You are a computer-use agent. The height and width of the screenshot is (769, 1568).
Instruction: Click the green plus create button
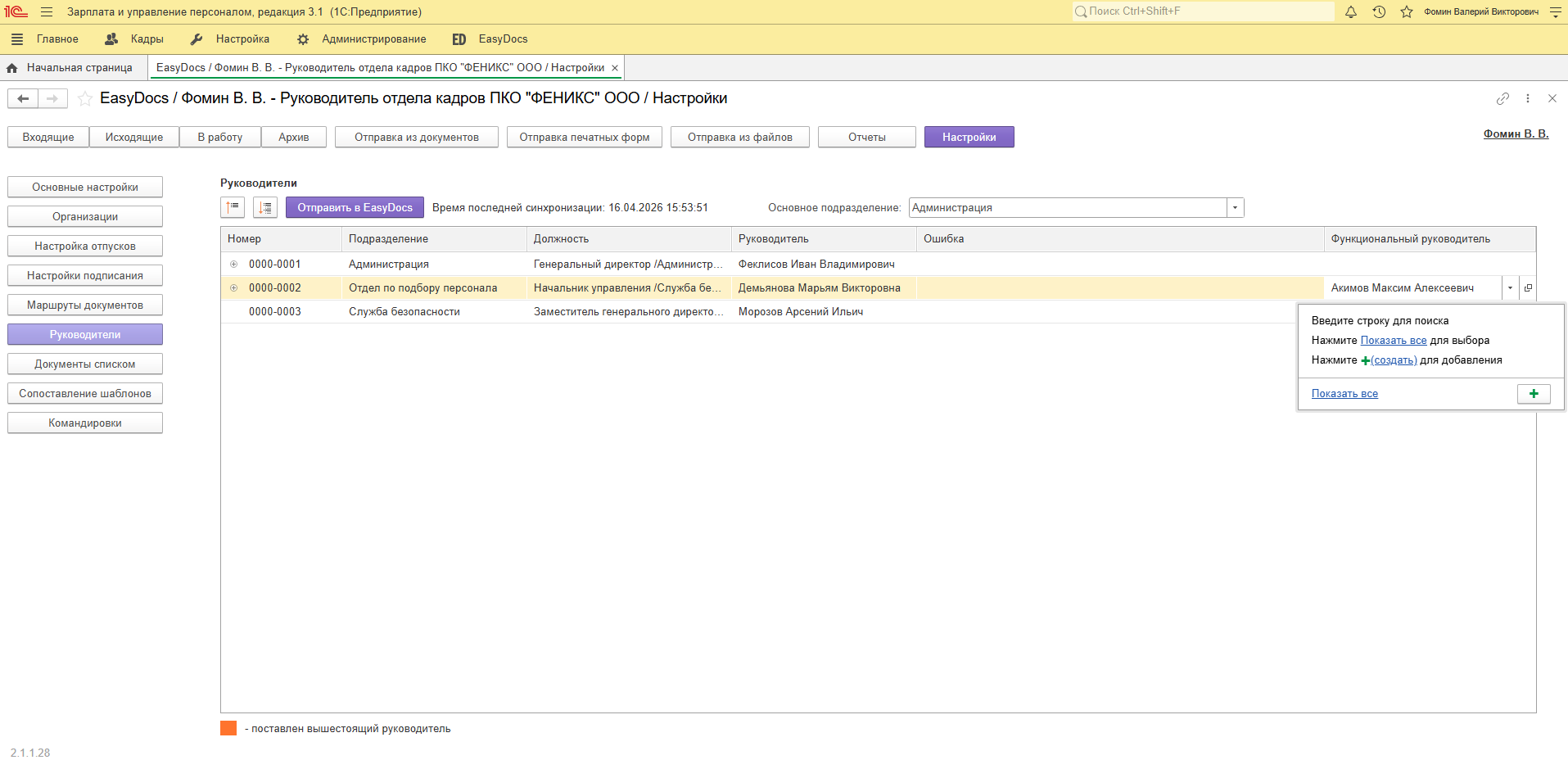pyautogui.click(x=1534, y=394)
